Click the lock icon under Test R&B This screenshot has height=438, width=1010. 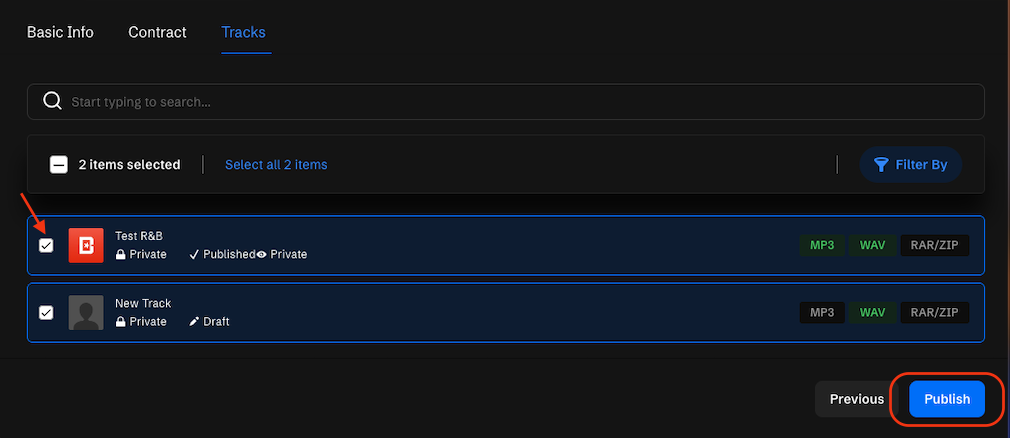click(x=121, y=255)
